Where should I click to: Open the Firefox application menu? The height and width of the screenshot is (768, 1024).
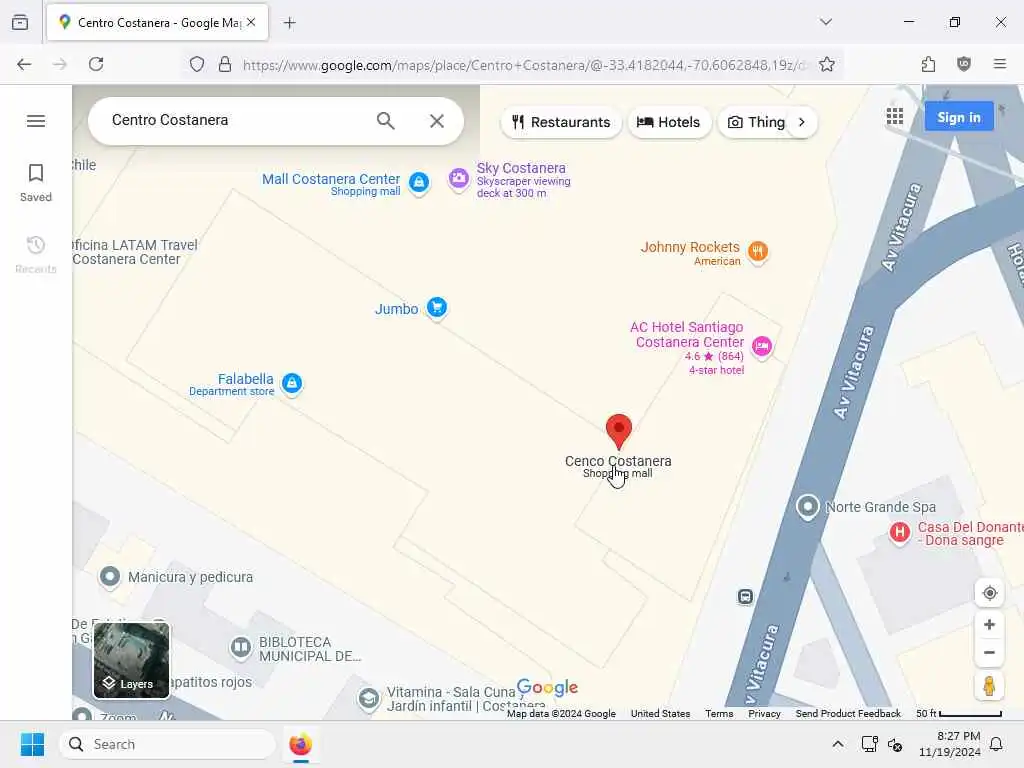pyautogui.click(x=1000, y=64)
